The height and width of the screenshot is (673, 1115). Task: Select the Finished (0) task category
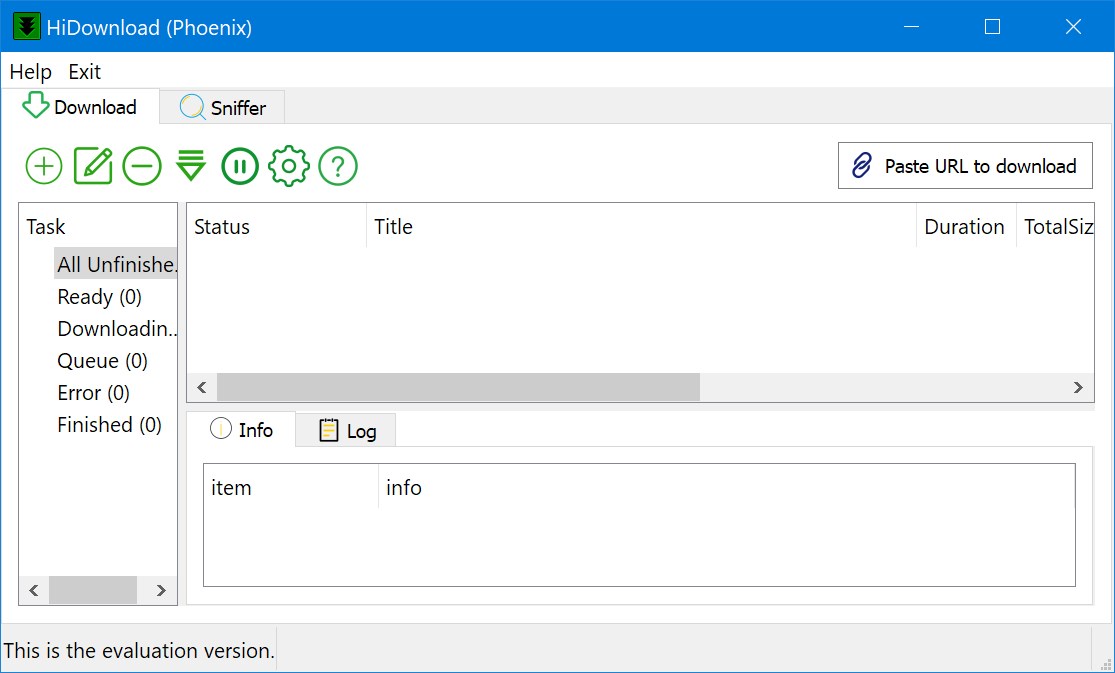tap(109, 425)
